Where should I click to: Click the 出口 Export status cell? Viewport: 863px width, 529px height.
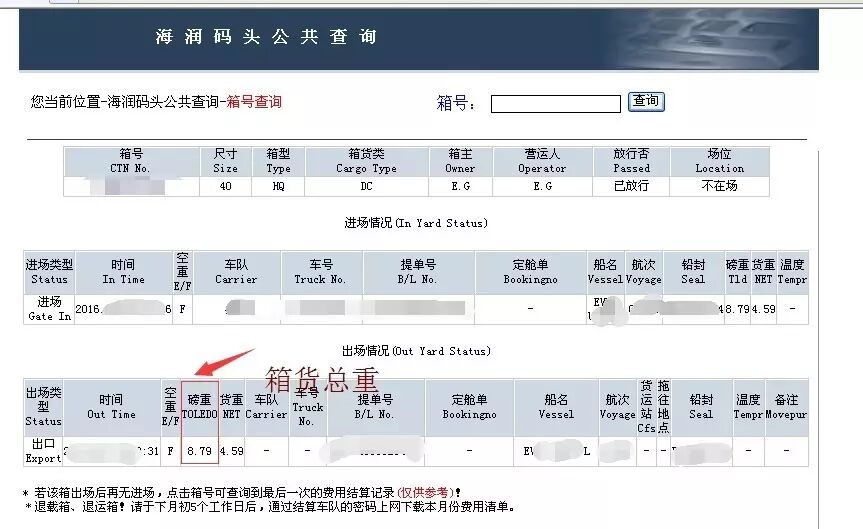click(x=43, y=451)
